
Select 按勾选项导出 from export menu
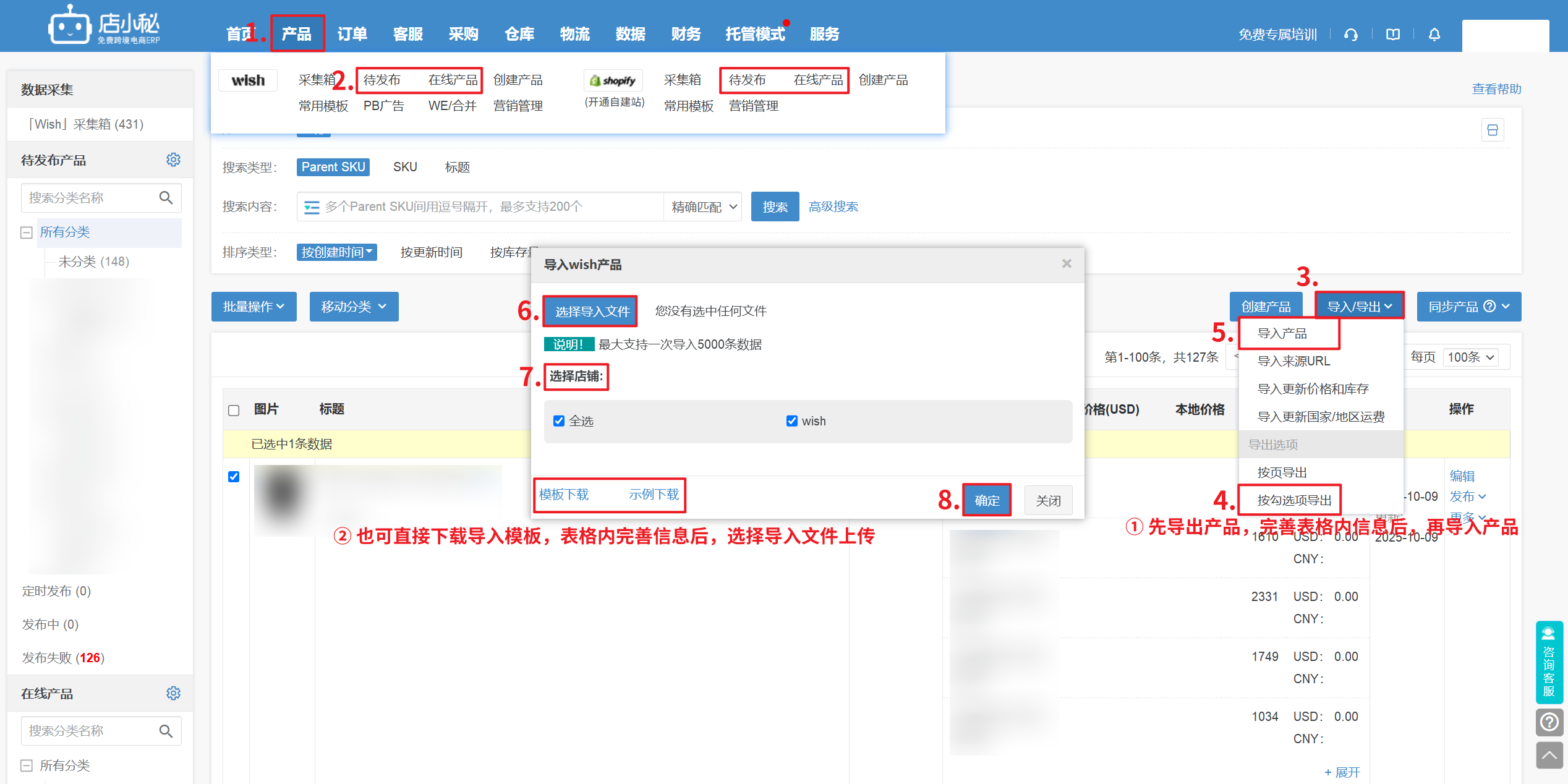pos(1294,500)
